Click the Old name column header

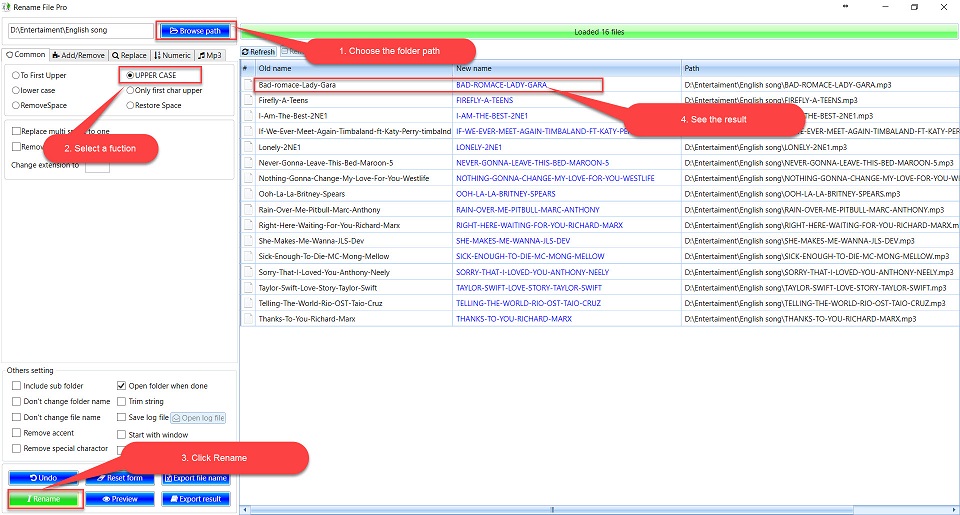(x=353, y=68)
